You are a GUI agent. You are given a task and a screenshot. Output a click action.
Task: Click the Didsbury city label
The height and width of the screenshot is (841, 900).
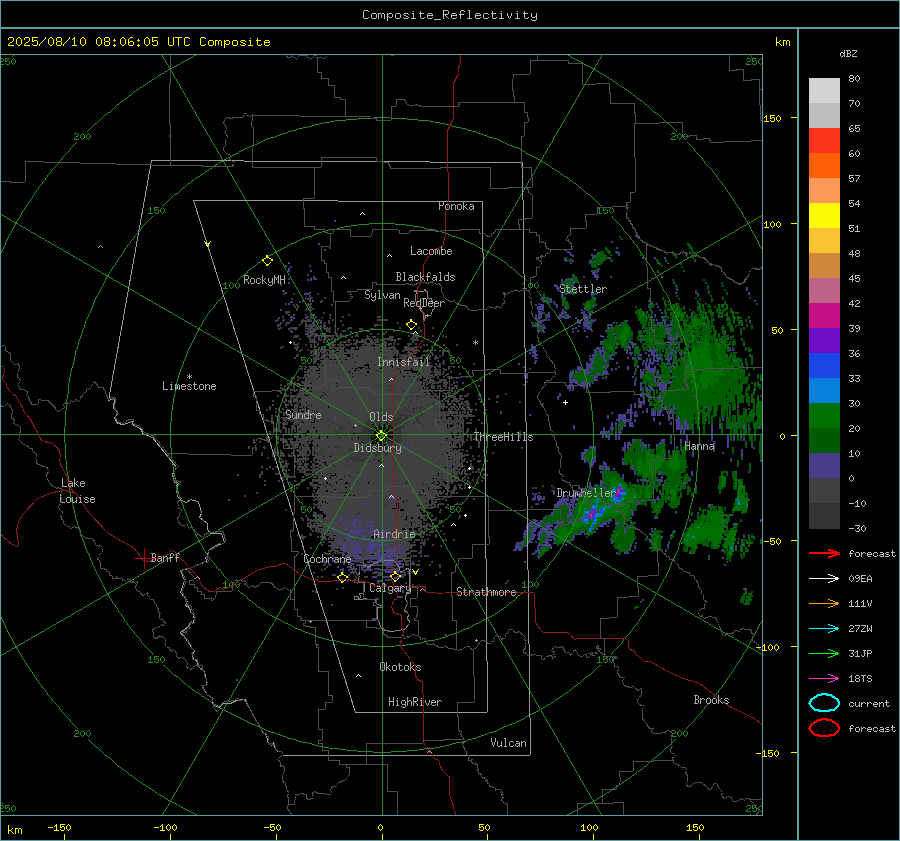[x=377, y=448]
